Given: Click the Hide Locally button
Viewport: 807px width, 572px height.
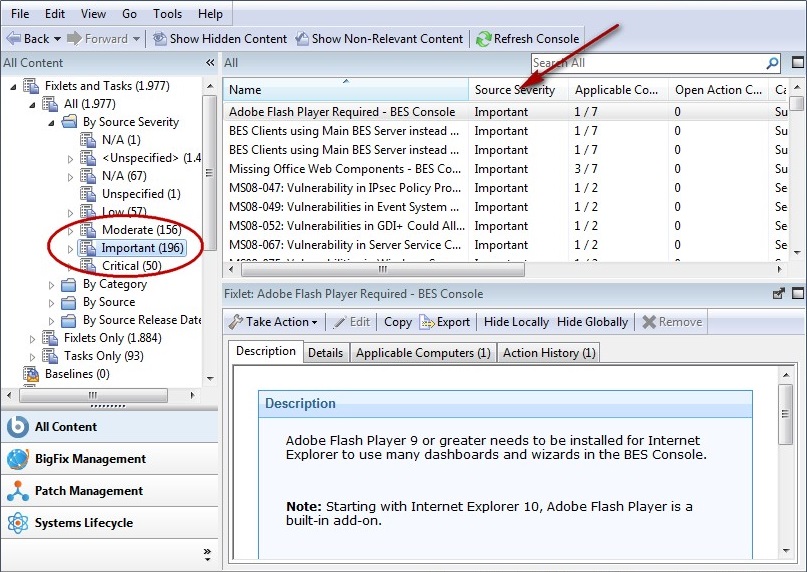Looking at the screenshot, I should (x=516, y=322).
